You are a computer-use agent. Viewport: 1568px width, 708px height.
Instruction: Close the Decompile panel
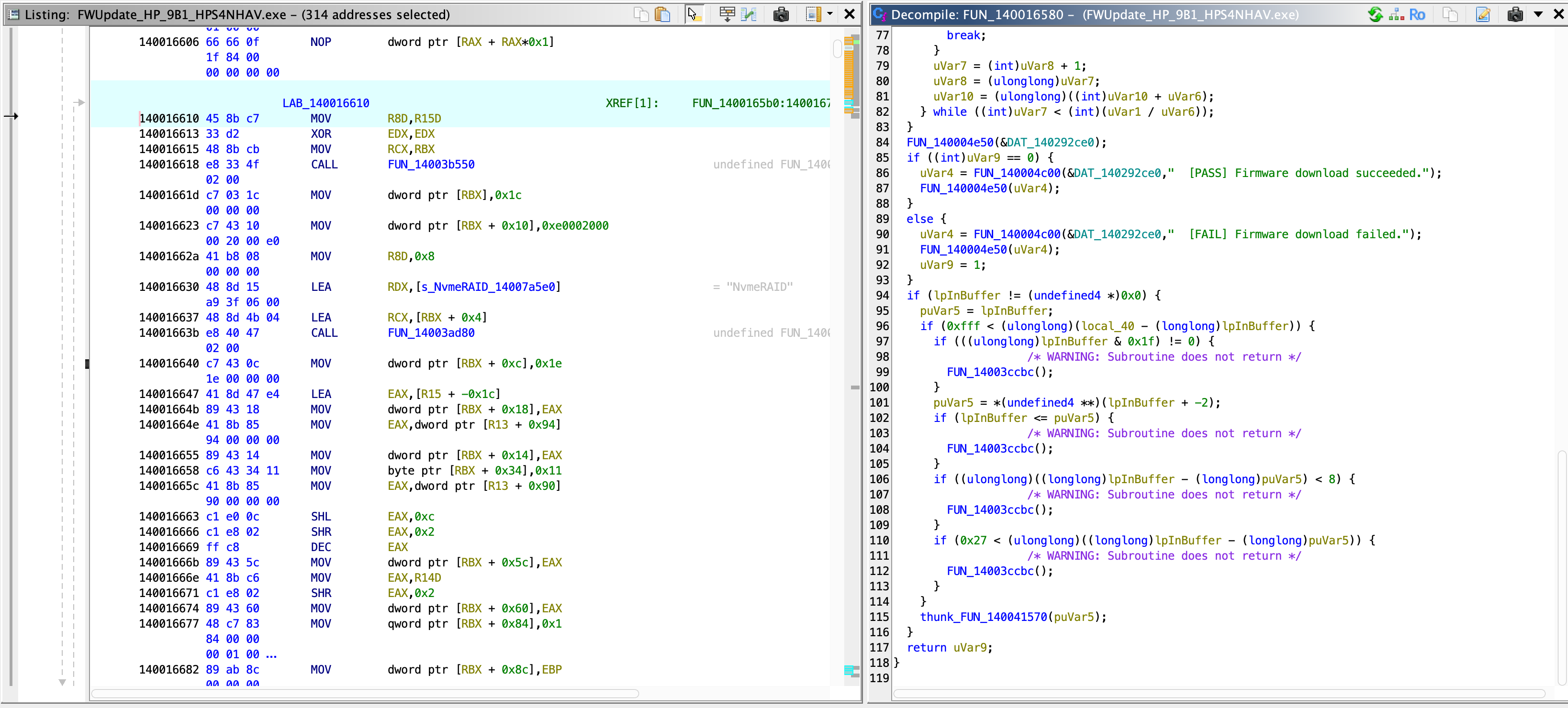tap(1559, 14)
